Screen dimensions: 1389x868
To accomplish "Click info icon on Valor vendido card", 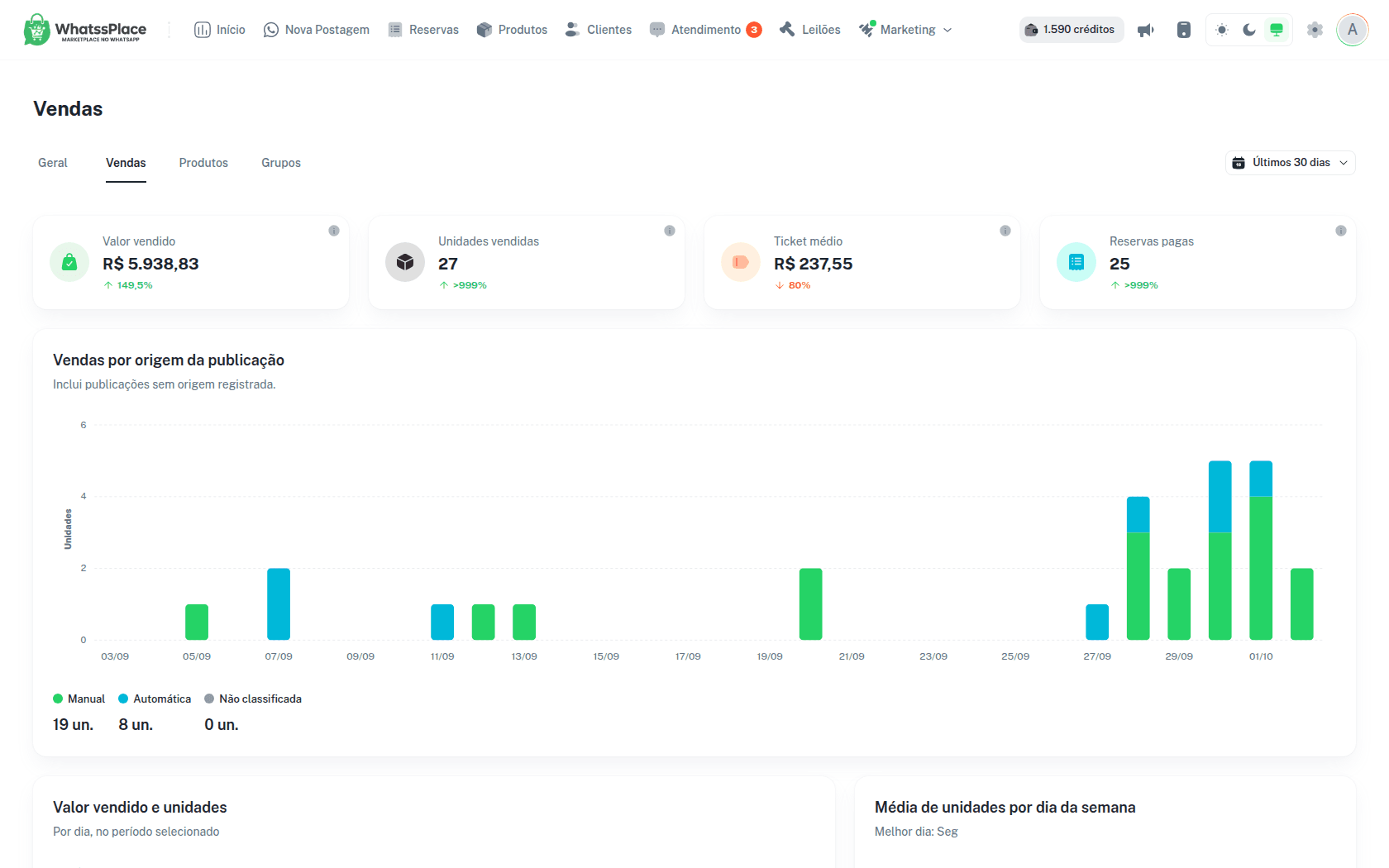I will [x=334, y=231].
